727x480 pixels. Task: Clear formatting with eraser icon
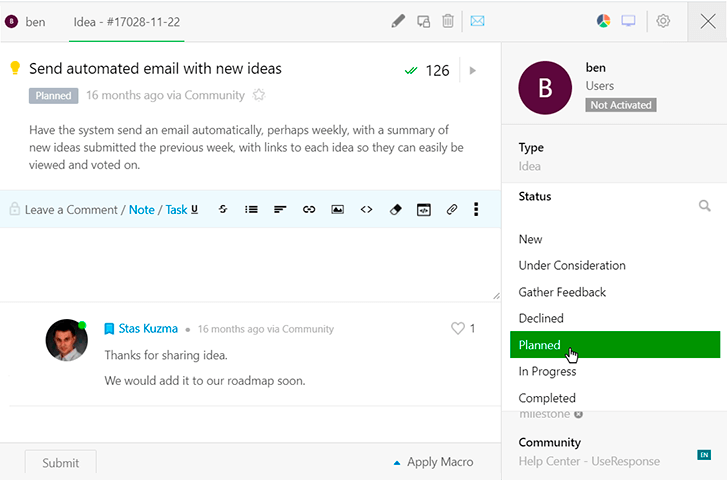(x=395, y=210)
